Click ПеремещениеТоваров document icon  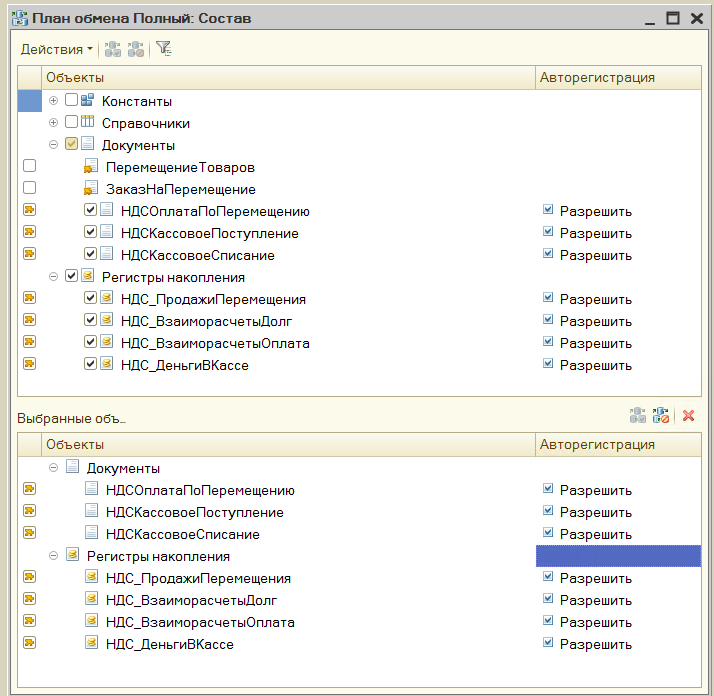[91, 166]
